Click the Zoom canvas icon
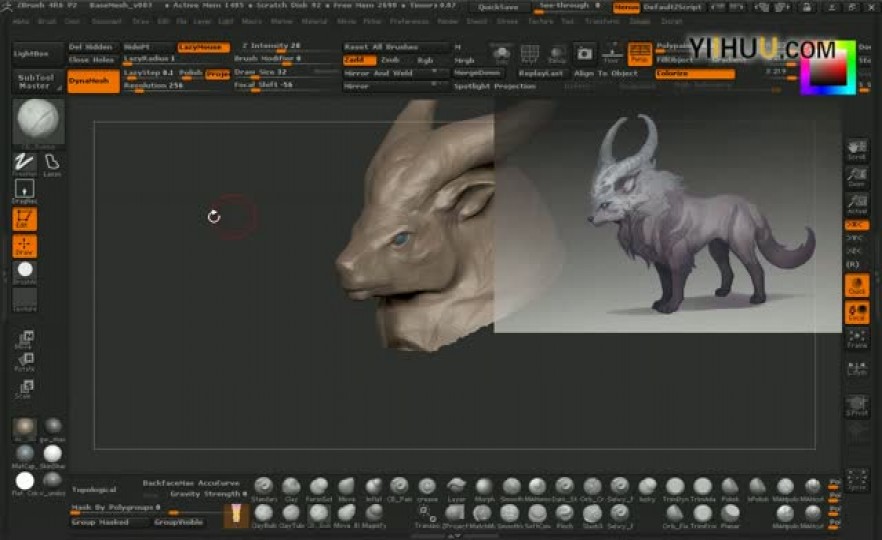The width and height of the screenshot is (882, 540). tap(857, 177)
